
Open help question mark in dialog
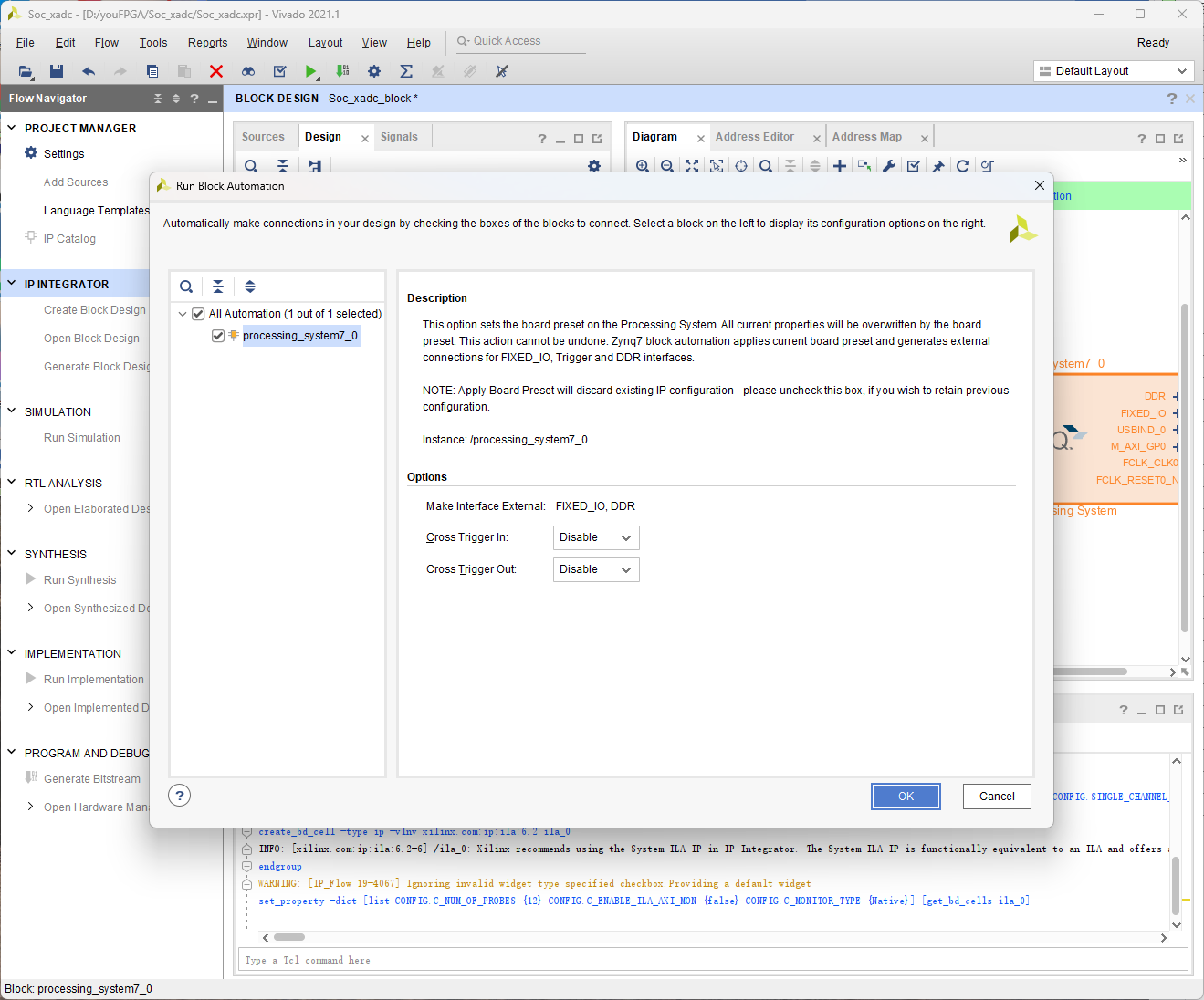click(180, 796)
